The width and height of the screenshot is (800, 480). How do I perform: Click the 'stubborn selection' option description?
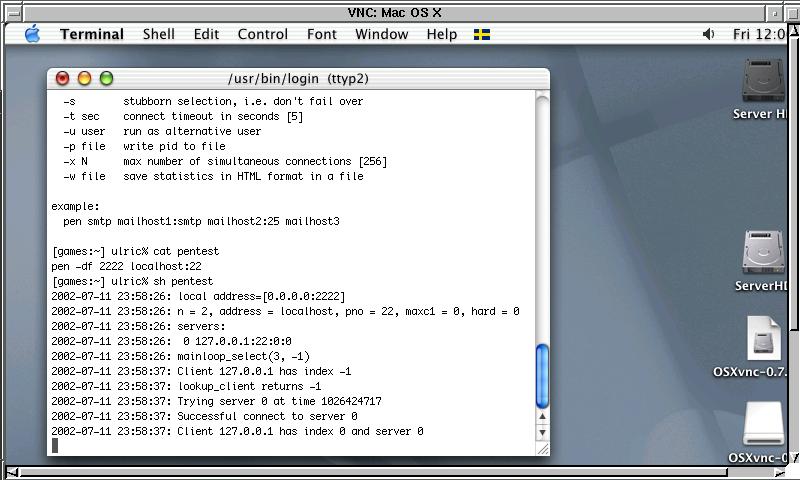[x=243, y=102]
